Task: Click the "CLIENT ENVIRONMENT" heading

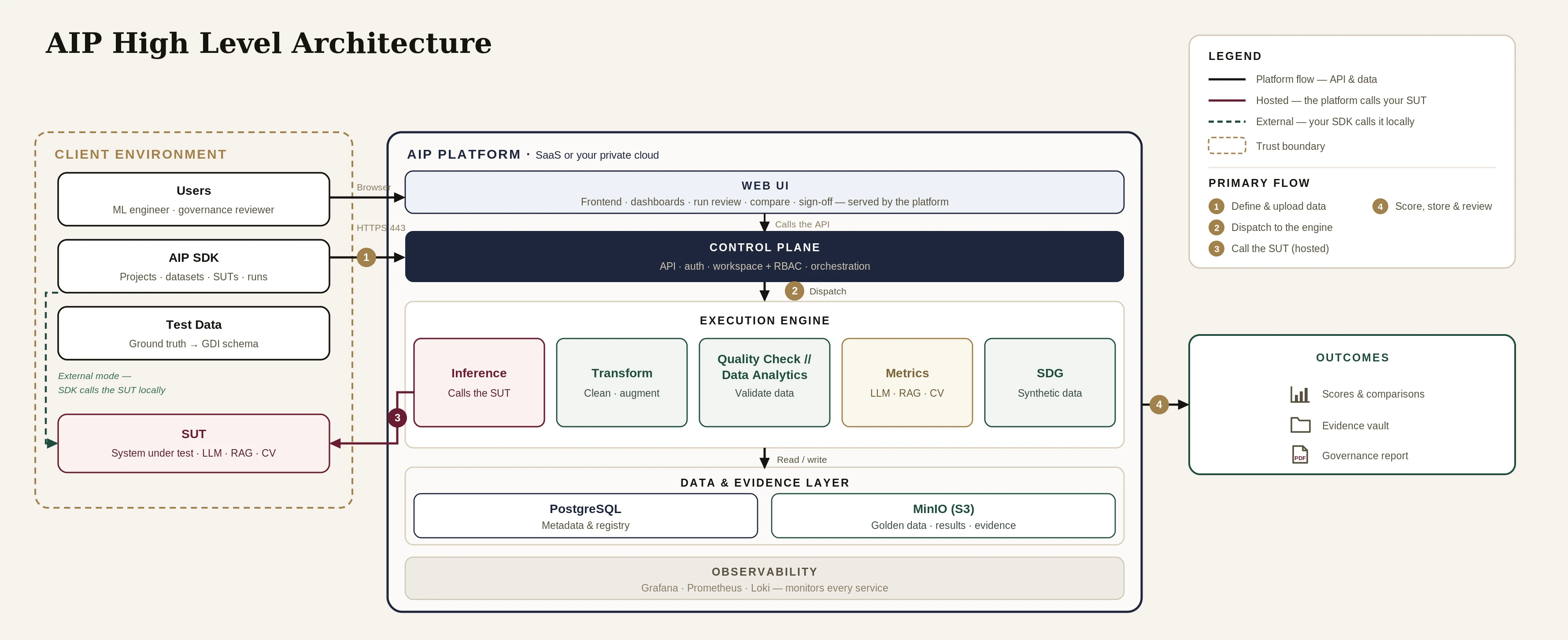Action: [141, 155]
